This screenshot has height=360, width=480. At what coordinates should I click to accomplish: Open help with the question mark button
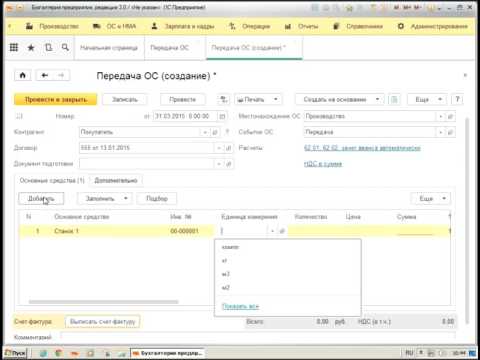point(457,99)
